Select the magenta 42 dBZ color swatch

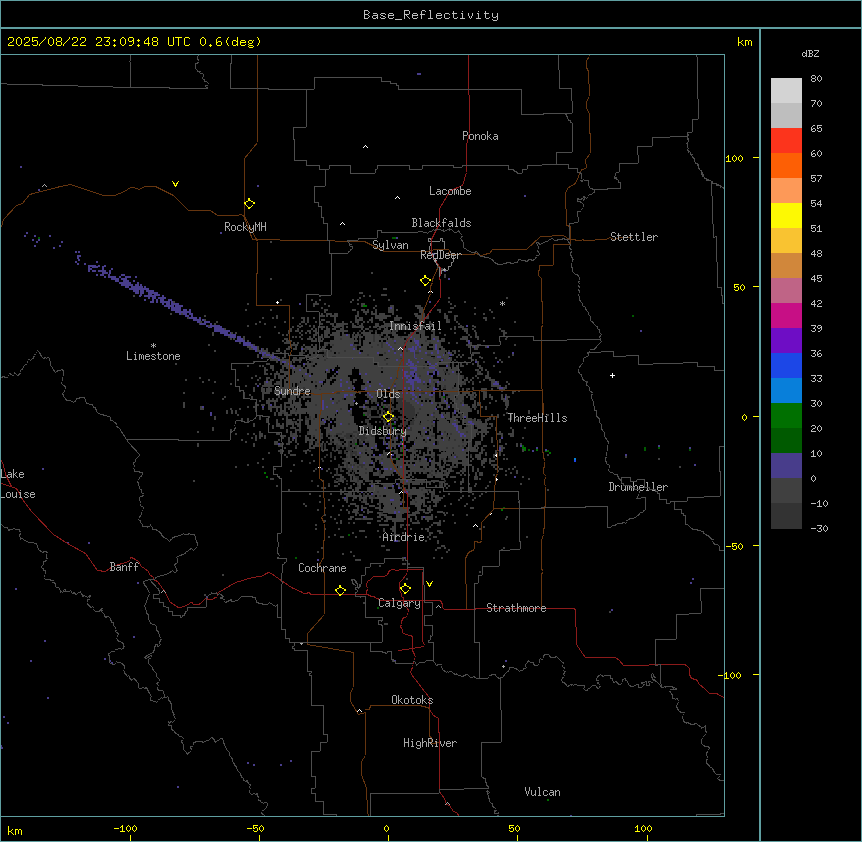(786, 315)
